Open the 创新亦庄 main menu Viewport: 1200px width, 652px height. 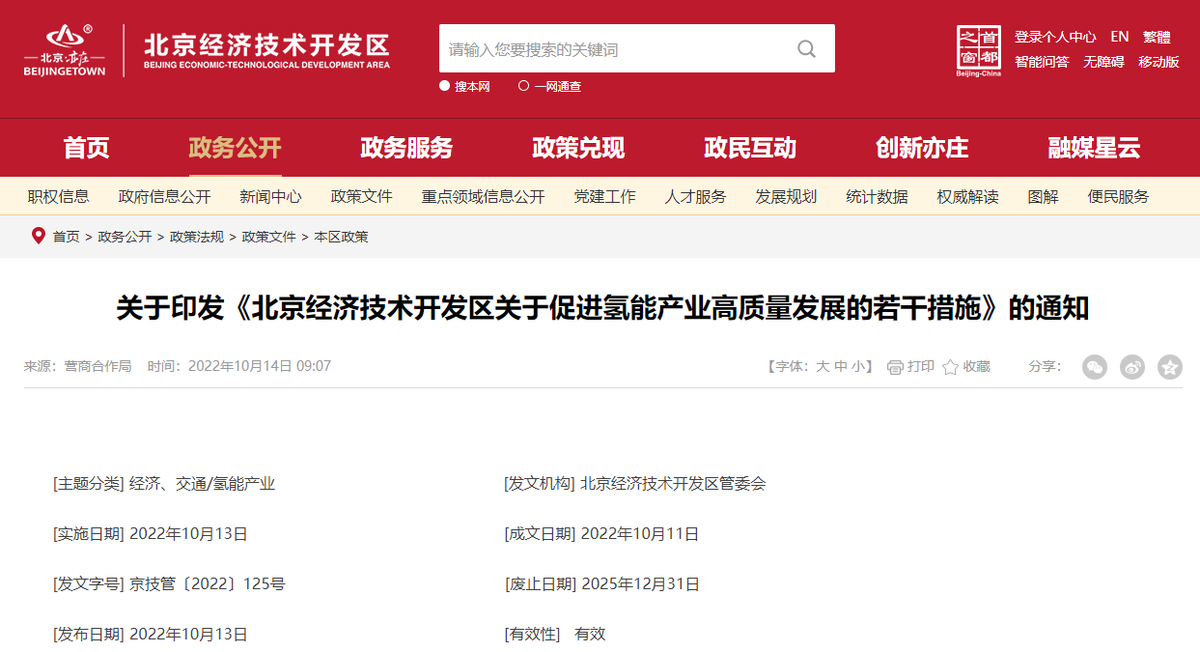pyautogui.click(x=922, y=148)
